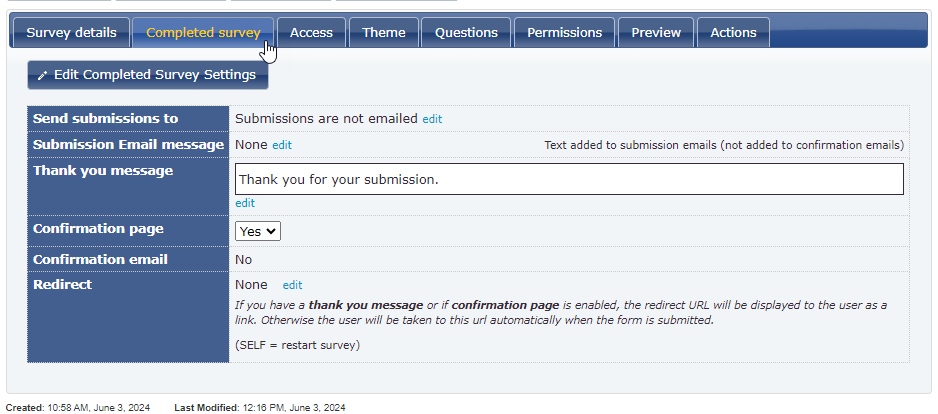The image size is (938, 414).
Task: Click the Thank you message text box
Action: click(x=569, y=179)
